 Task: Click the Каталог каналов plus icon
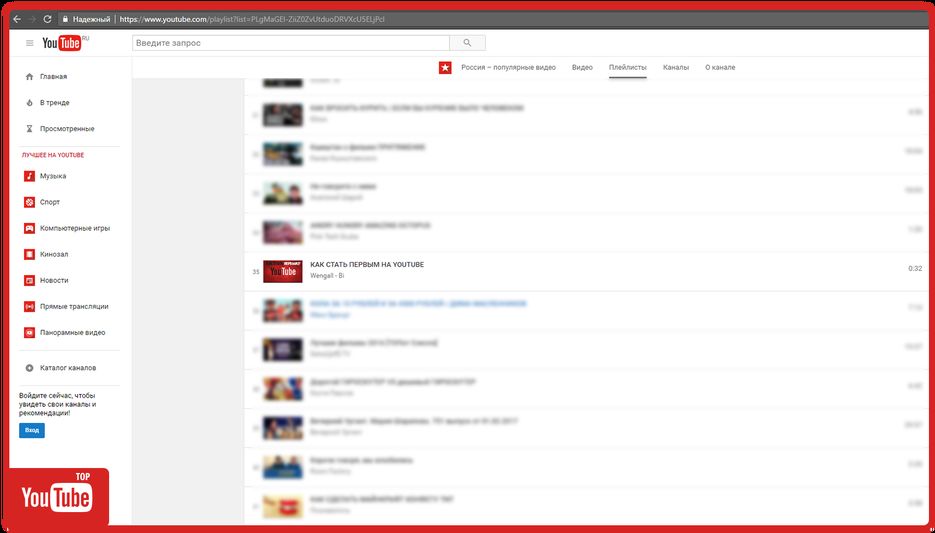click(x=29, y=368)
